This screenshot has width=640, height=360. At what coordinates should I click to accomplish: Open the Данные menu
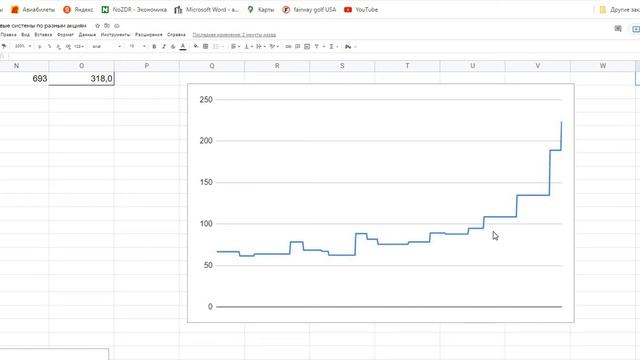87,35
